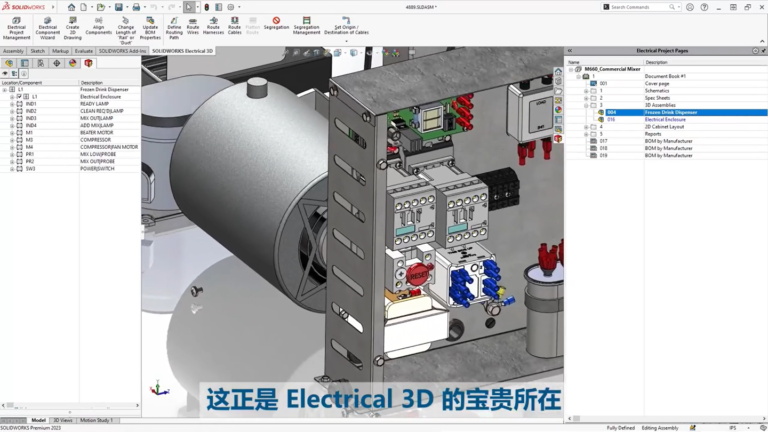Save the assembly with the disk icon

coord(119,7)
